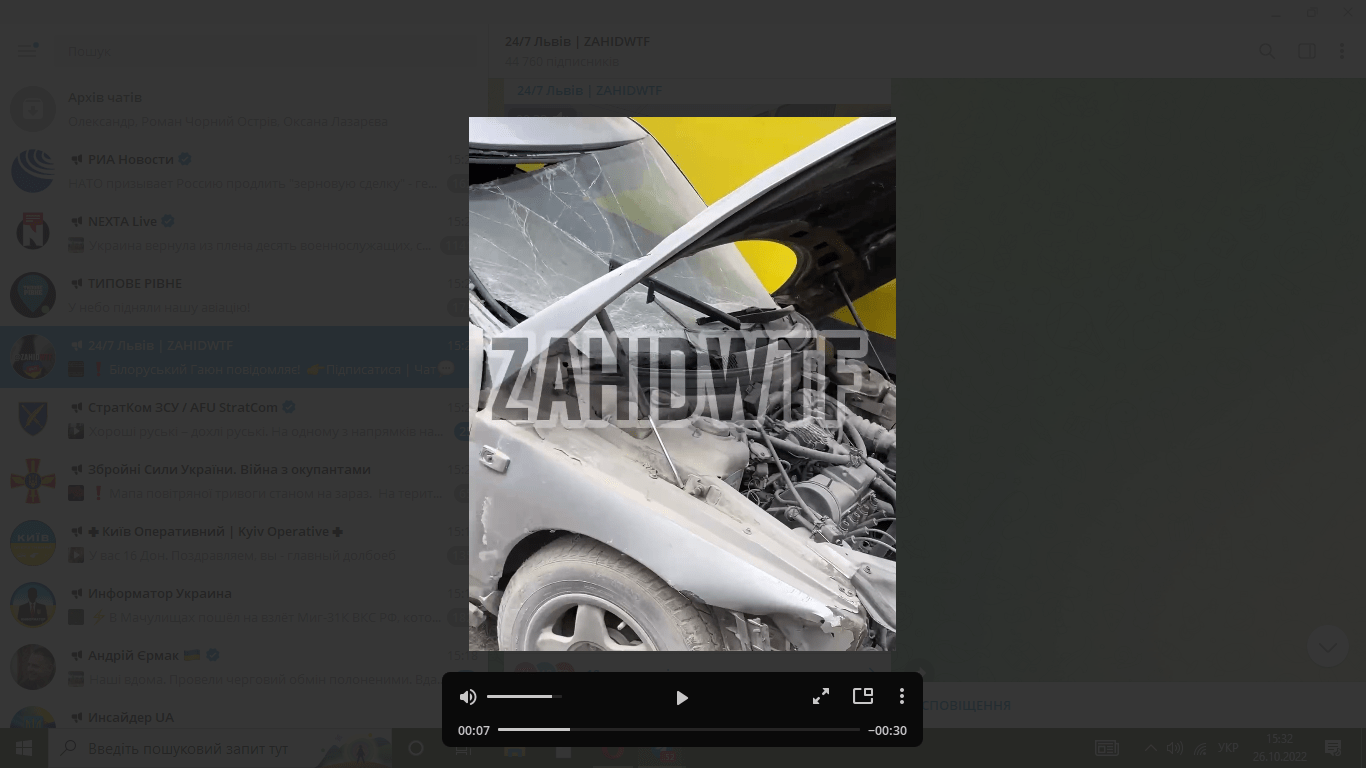Viewport: 1366px width, 768px height.
Task: Focus the Пошук chat search field
Action: click(265, 51)
